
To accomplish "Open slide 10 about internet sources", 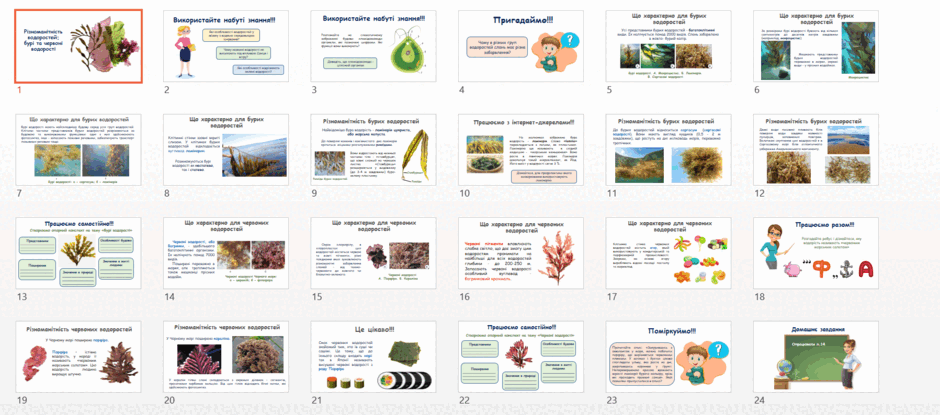I will (x=520, y=150).
